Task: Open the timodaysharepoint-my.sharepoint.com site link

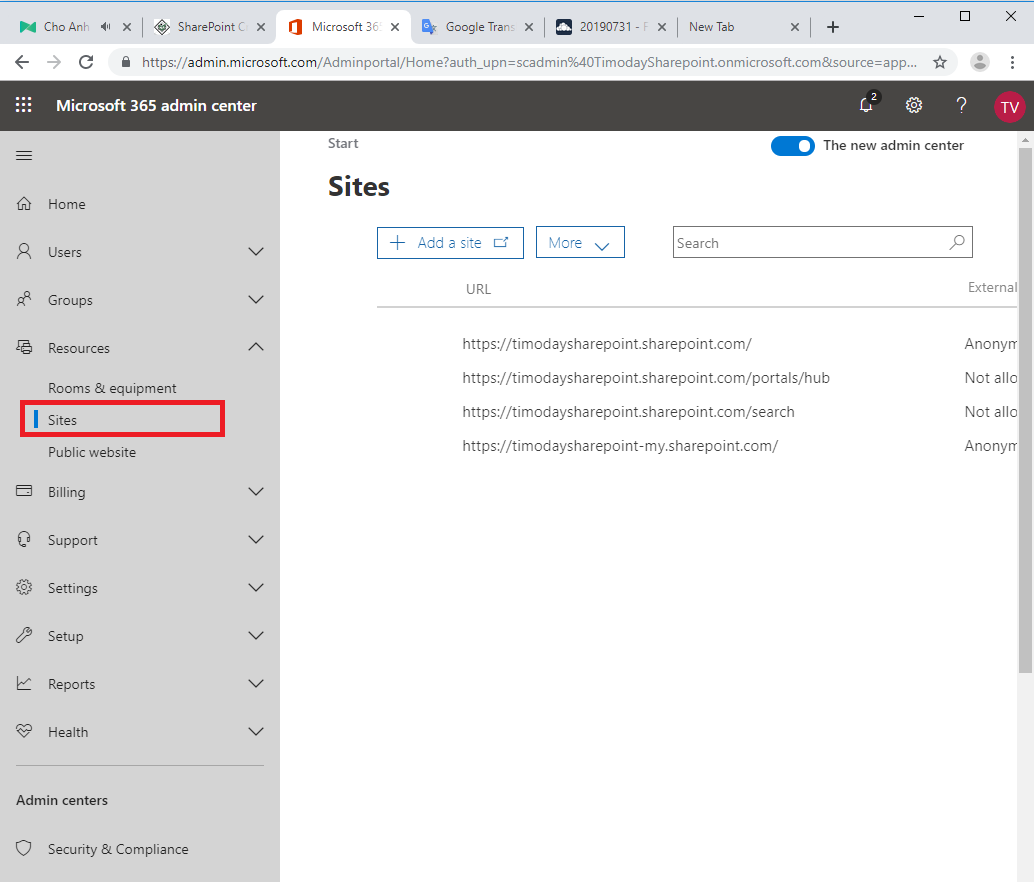Action: (x=621, y=445)
